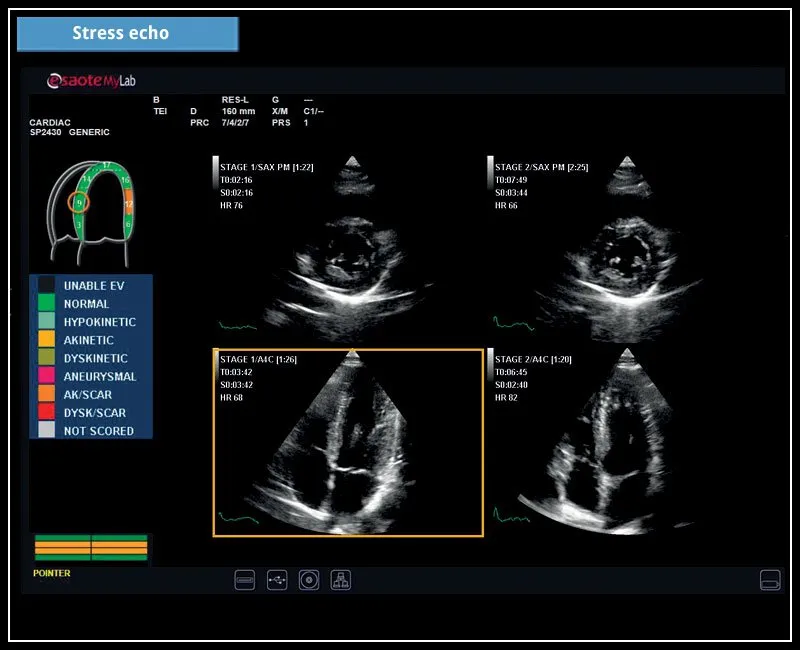The image size is (800, 650).
Task: Click the network connection icon
Action: [341, 580]
